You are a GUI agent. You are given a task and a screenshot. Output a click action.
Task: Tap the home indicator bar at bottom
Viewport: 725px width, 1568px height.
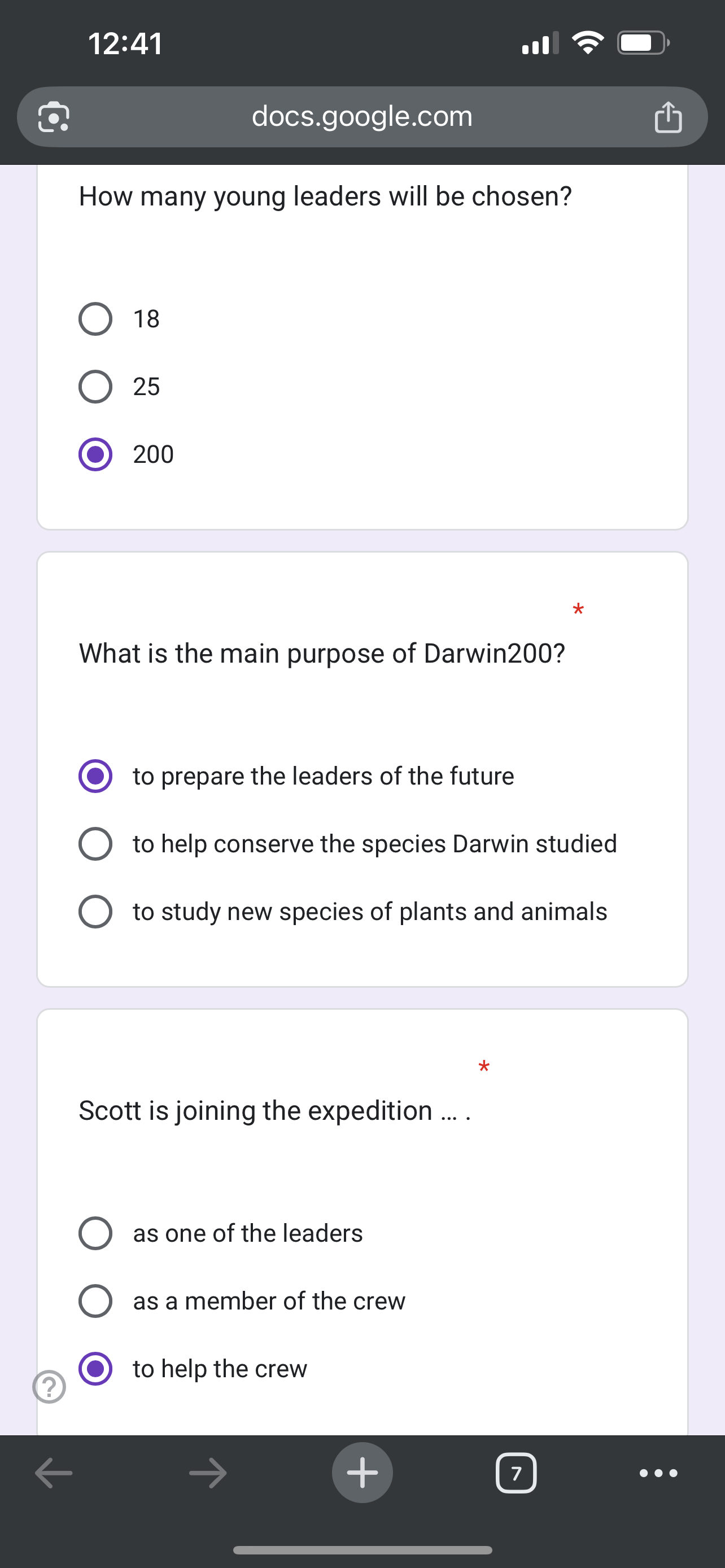click(x=362, y=1550)
